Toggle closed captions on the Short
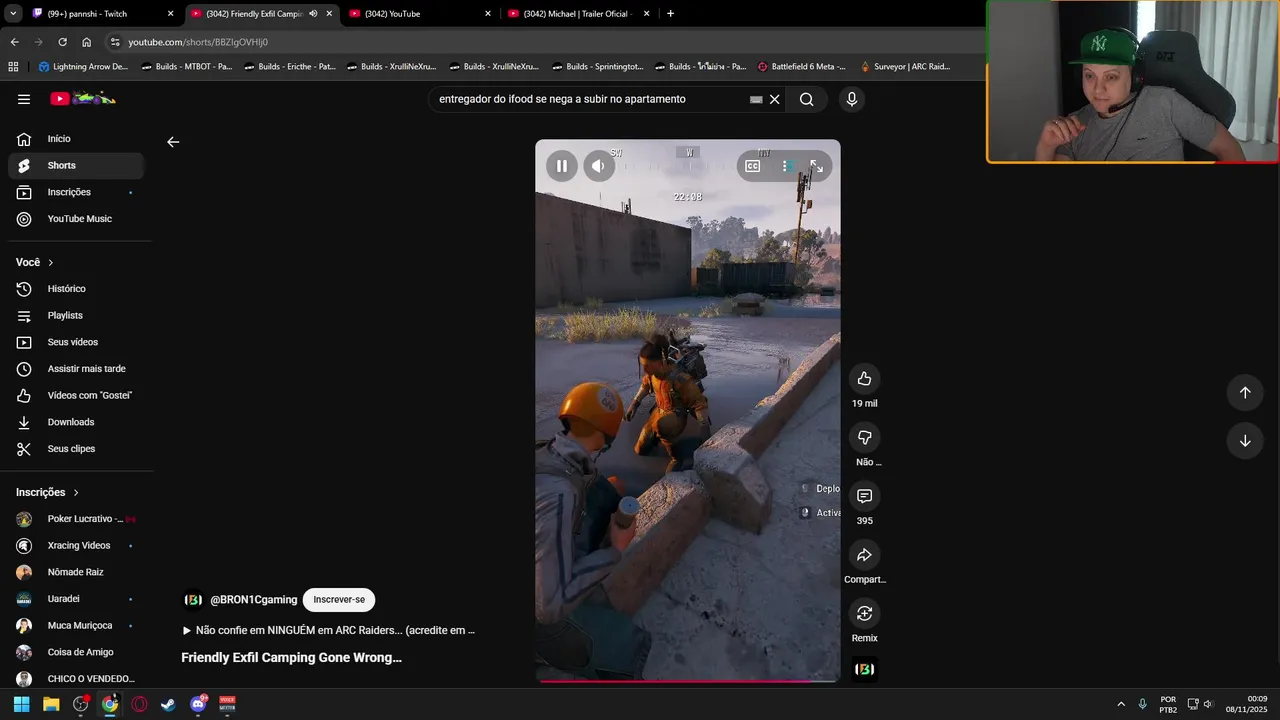This screenshot has height=720, width=1280. [x=753, y=167]
